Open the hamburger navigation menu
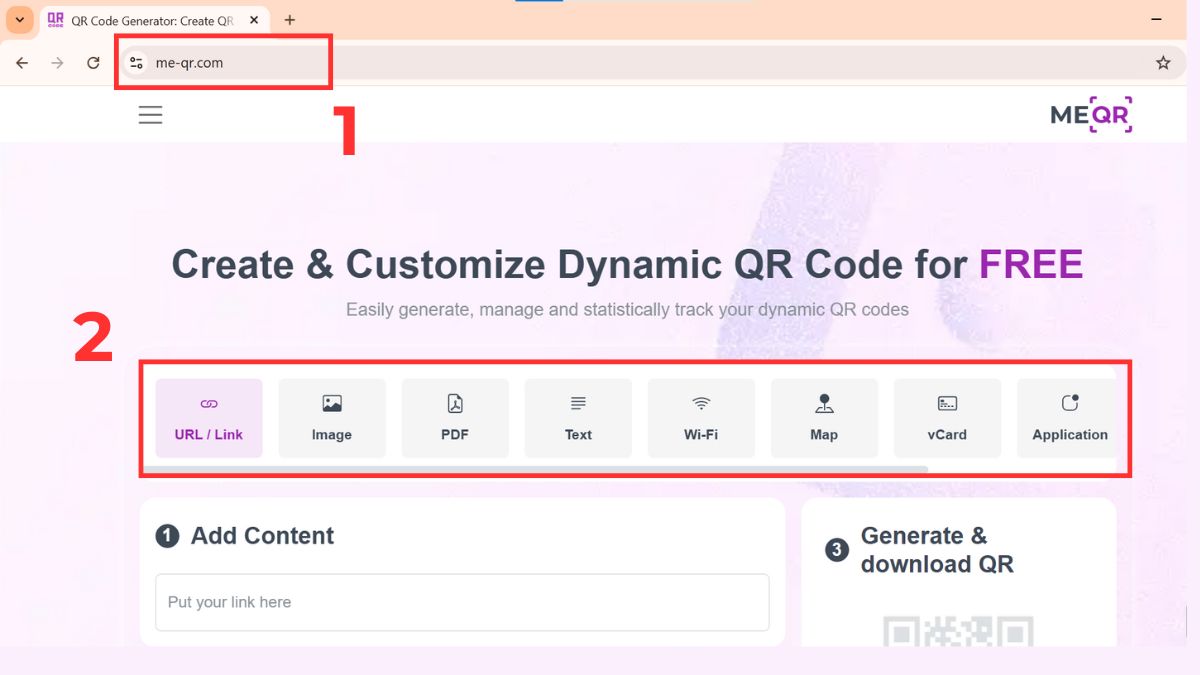This screenshot has height=675, width=1200. [x=150, y=114]
